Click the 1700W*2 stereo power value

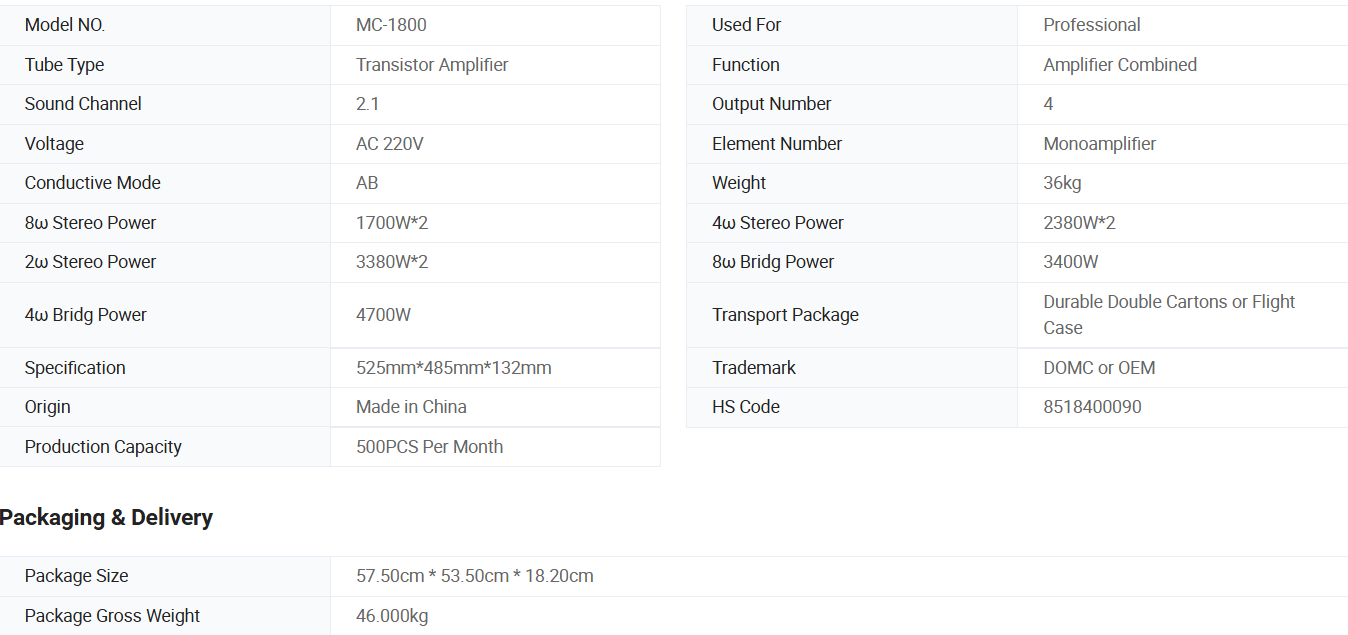[392, 223]
